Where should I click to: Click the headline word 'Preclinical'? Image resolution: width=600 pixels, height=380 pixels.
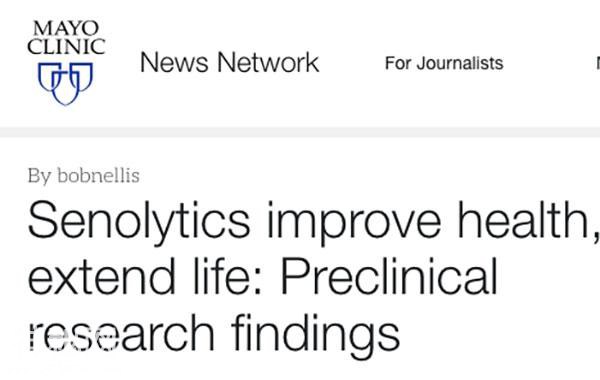390,276
